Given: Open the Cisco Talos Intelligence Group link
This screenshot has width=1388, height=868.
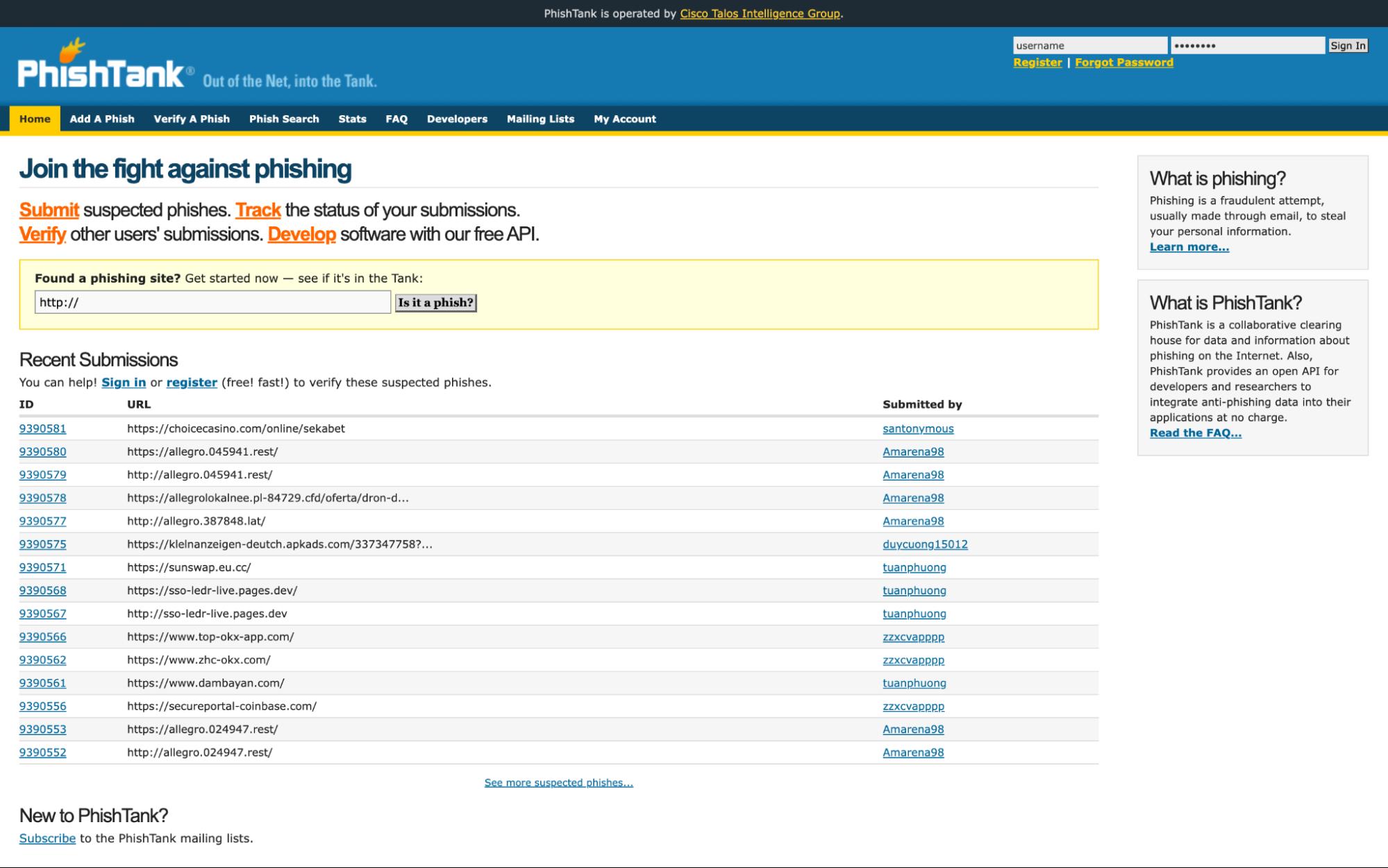Looking at the screenshot, I should click(x=760, y=12).
